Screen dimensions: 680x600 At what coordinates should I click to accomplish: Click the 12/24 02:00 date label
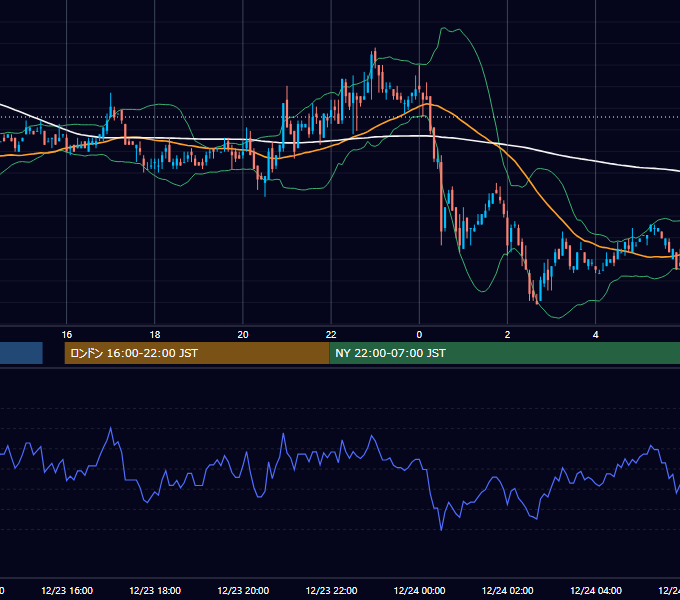coord(507,590)
